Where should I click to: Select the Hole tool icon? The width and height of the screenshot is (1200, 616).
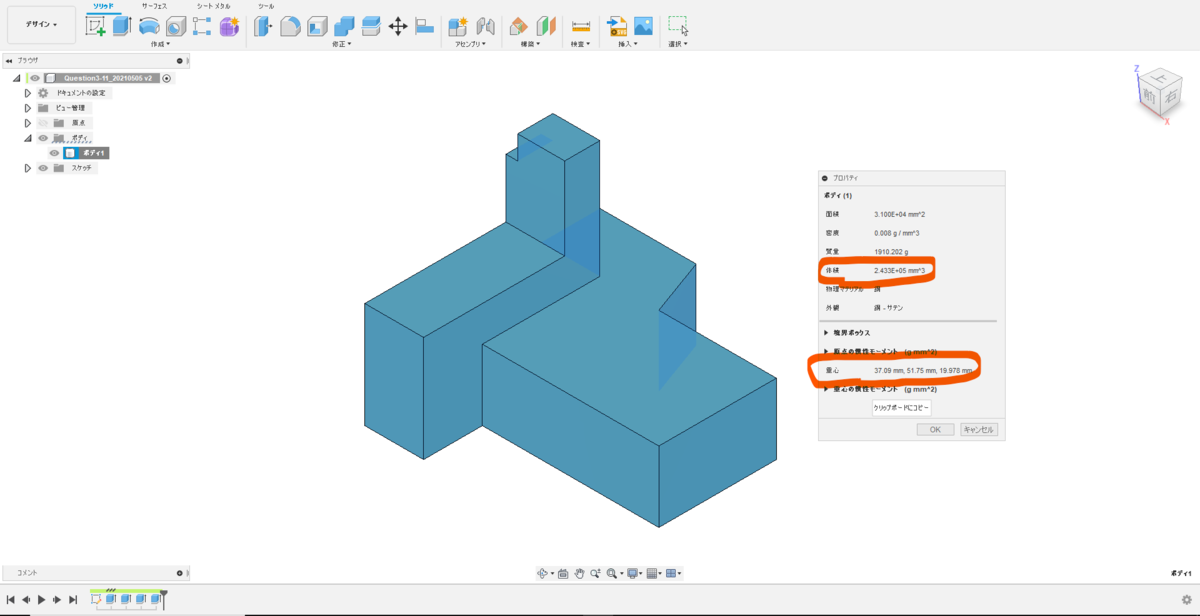pos(175,27)
